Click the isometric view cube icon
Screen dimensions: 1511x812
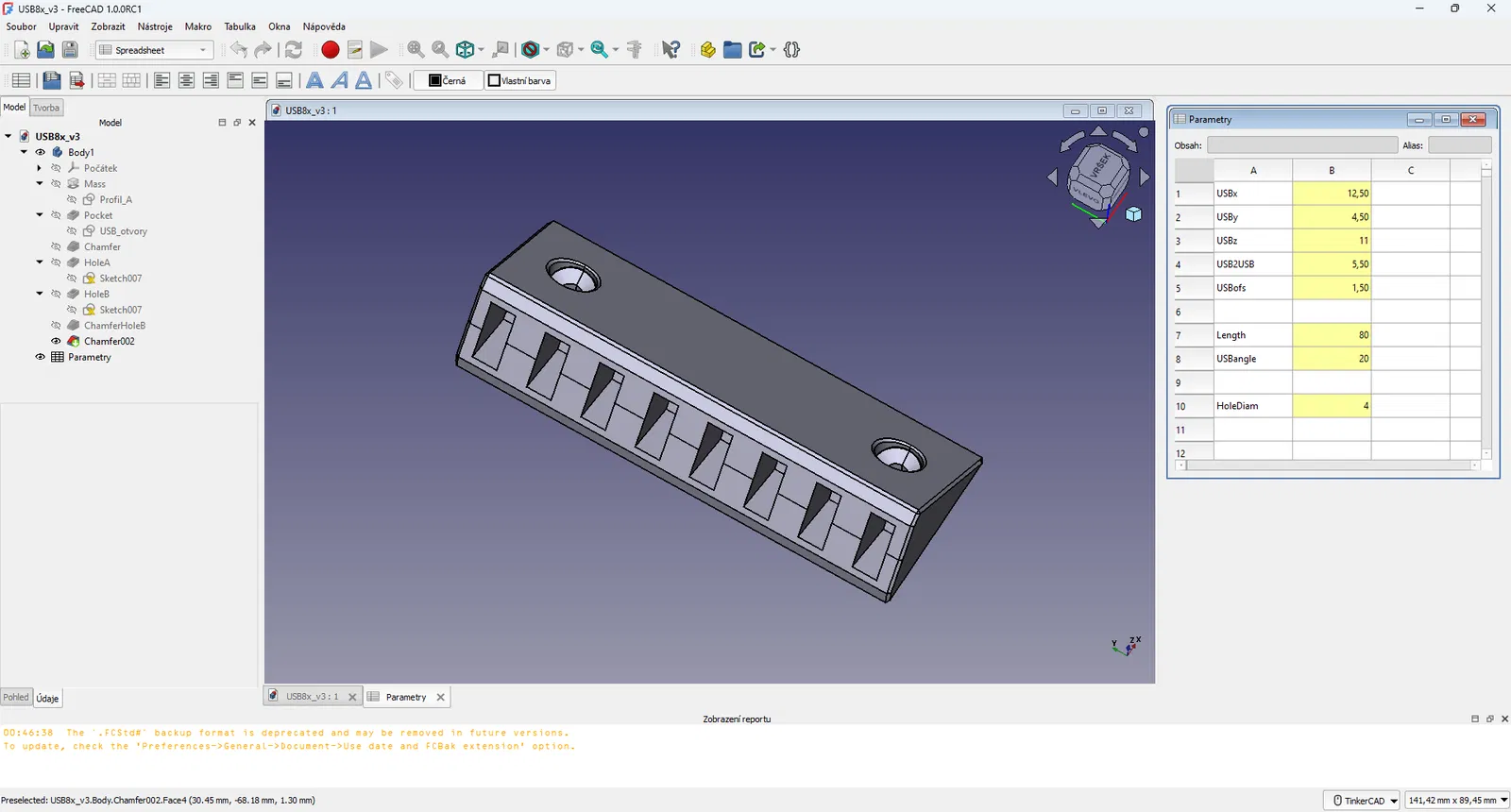pyautogui.click(x=466, y=50)
